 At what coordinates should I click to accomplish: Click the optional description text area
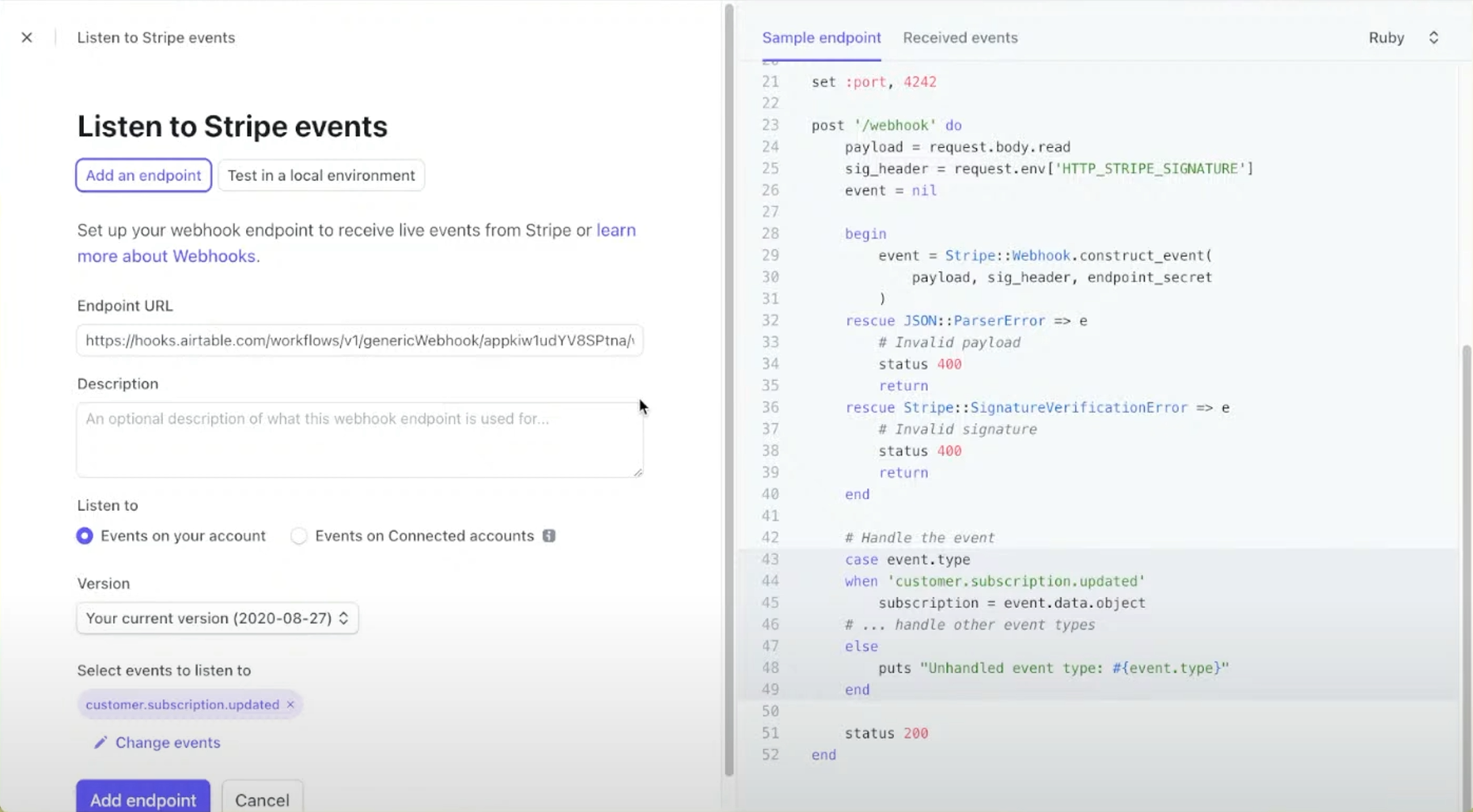[359, 440]
